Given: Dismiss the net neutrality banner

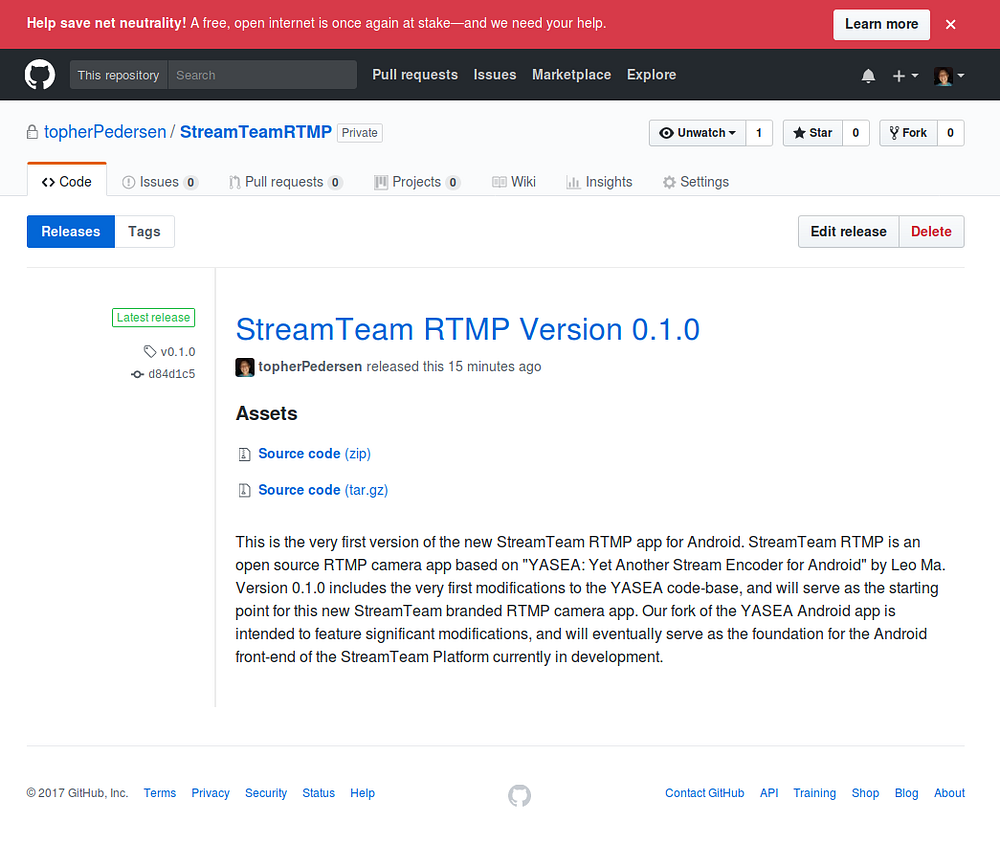Looking at the screenshot, I should 950,24.
